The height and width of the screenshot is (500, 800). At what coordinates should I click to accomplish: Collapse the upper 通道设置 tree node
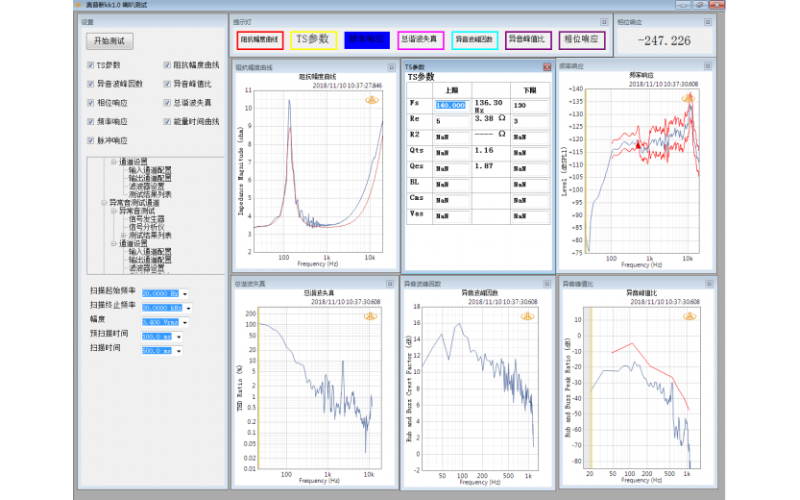114,162
